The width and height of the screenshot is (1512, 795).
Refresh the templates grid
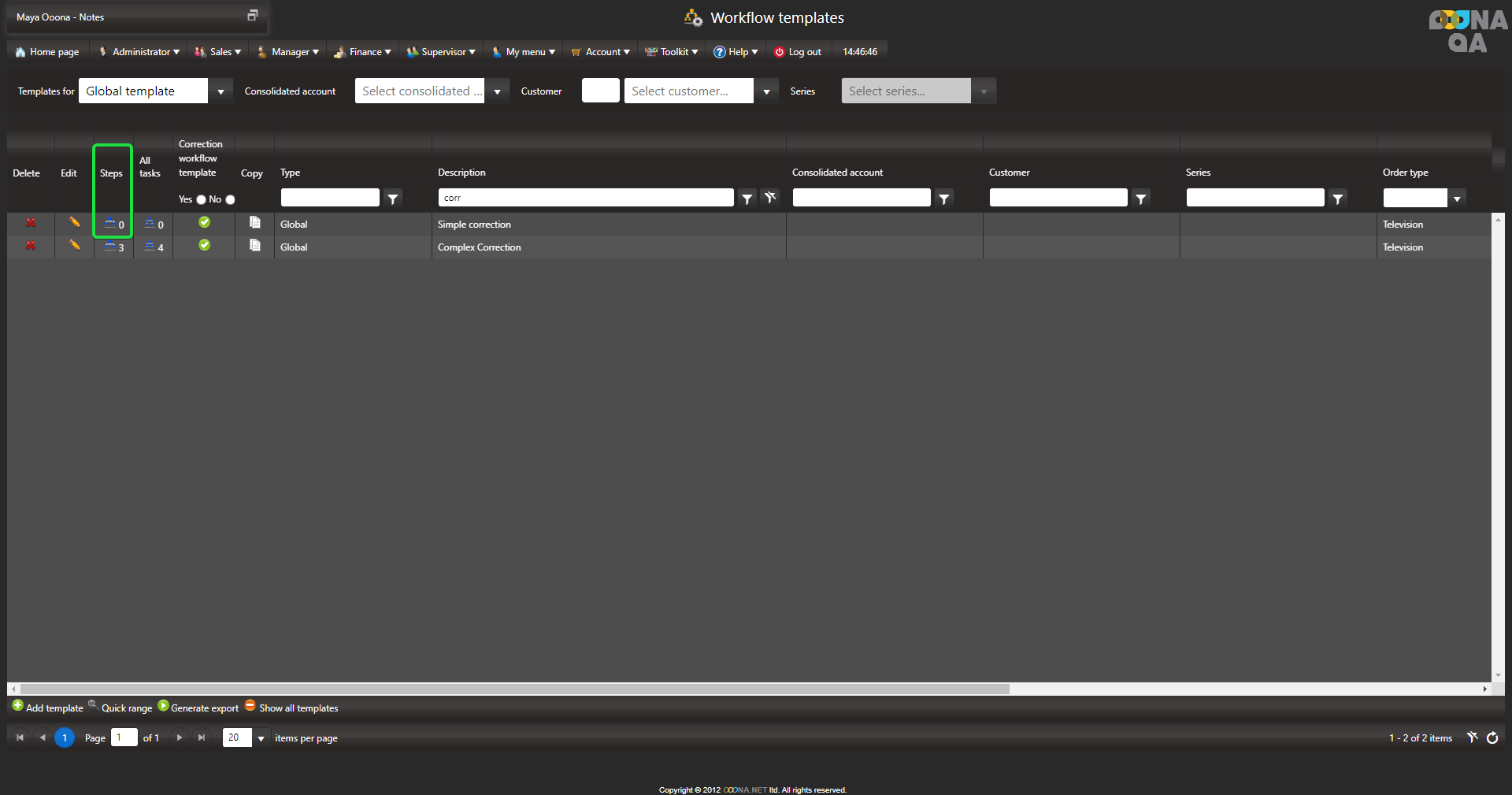1492,738
